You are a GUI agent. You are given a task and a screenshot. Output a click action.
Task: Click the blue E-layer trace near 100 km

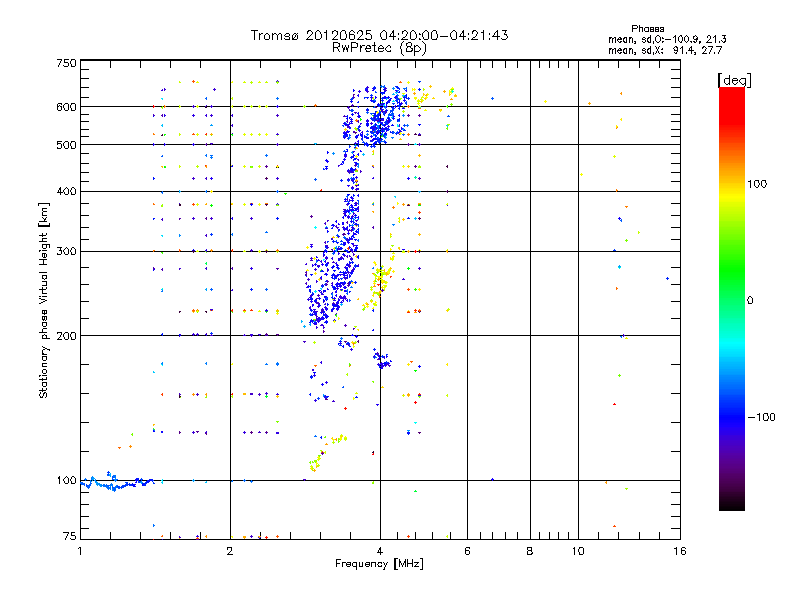click(117, 483)
